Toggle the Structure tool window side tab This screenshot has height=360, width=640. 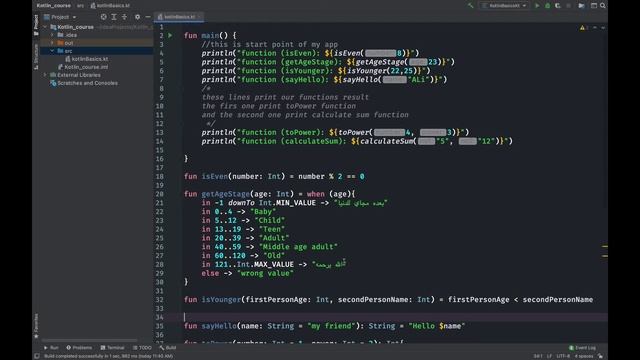pos(36,56)
